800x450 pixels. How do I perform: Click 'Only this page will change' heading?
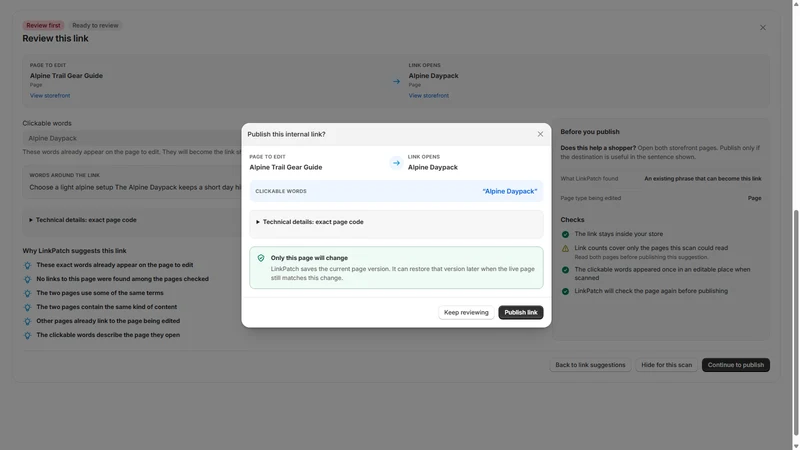tap(309, 258)
